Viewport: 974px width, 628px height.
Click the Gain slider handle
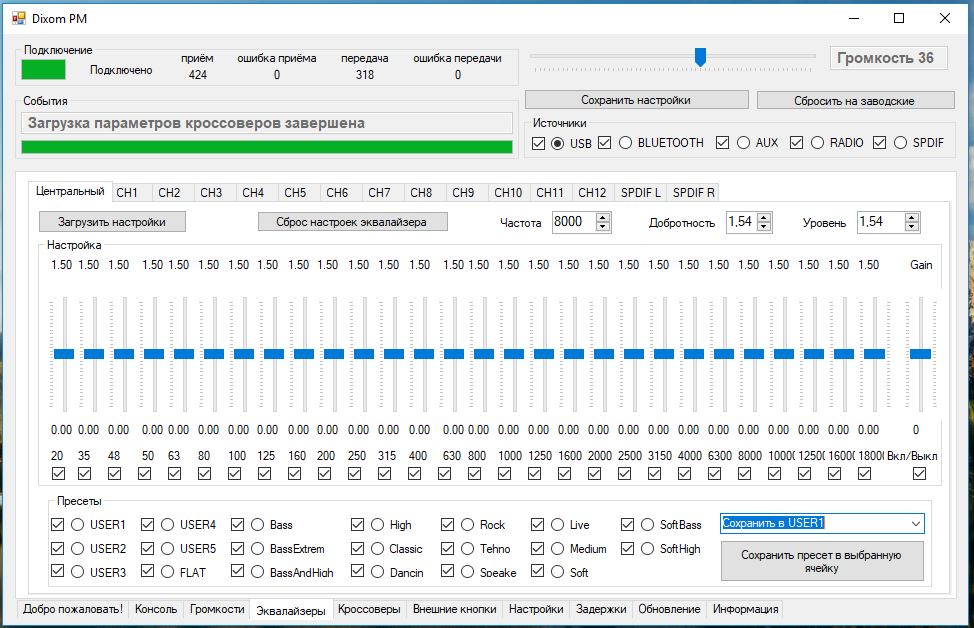pos(920,353)
